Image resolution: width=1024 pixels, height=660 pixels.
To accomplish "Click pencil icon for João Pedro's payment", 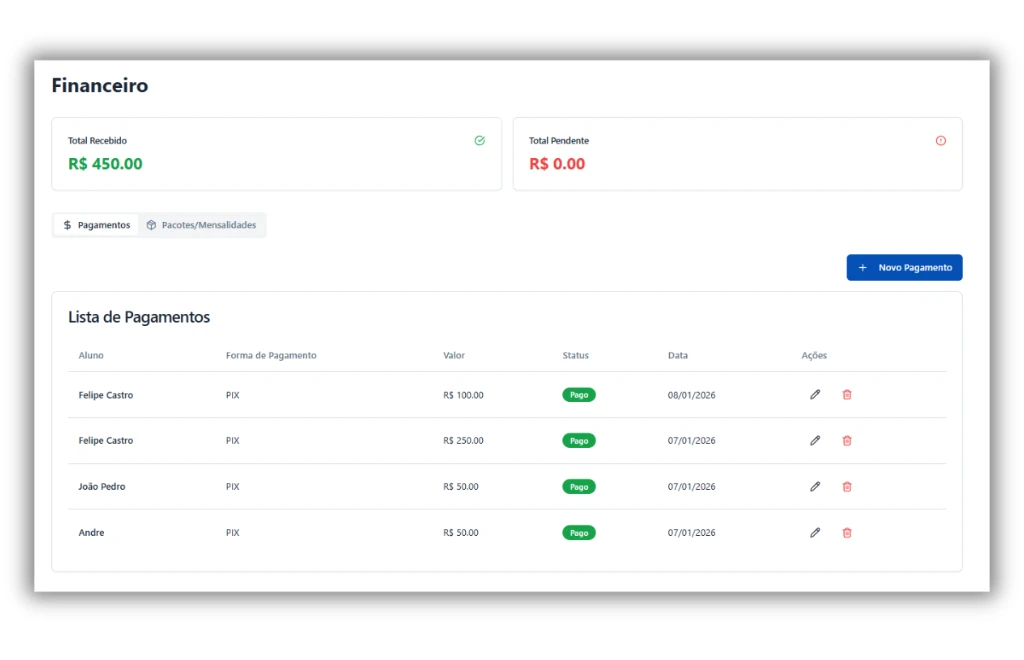I will coord(815,487).
